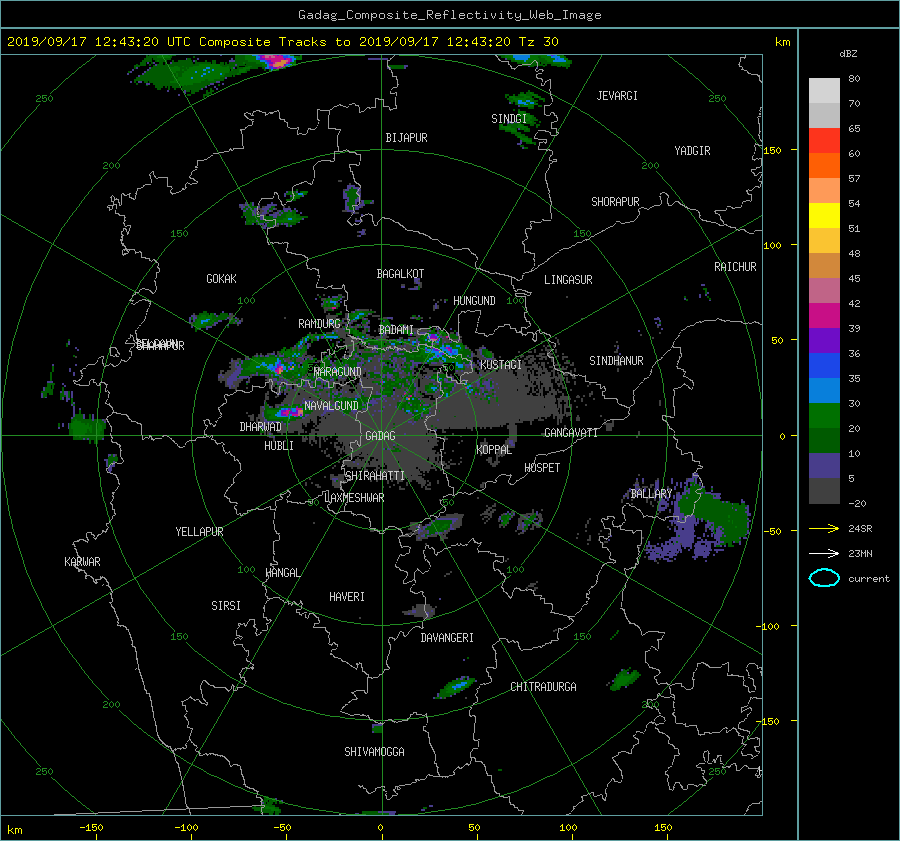This screenshot has height=841, width=900.
Task: Click the YELLAPUR city label
Action: point(199,532)
